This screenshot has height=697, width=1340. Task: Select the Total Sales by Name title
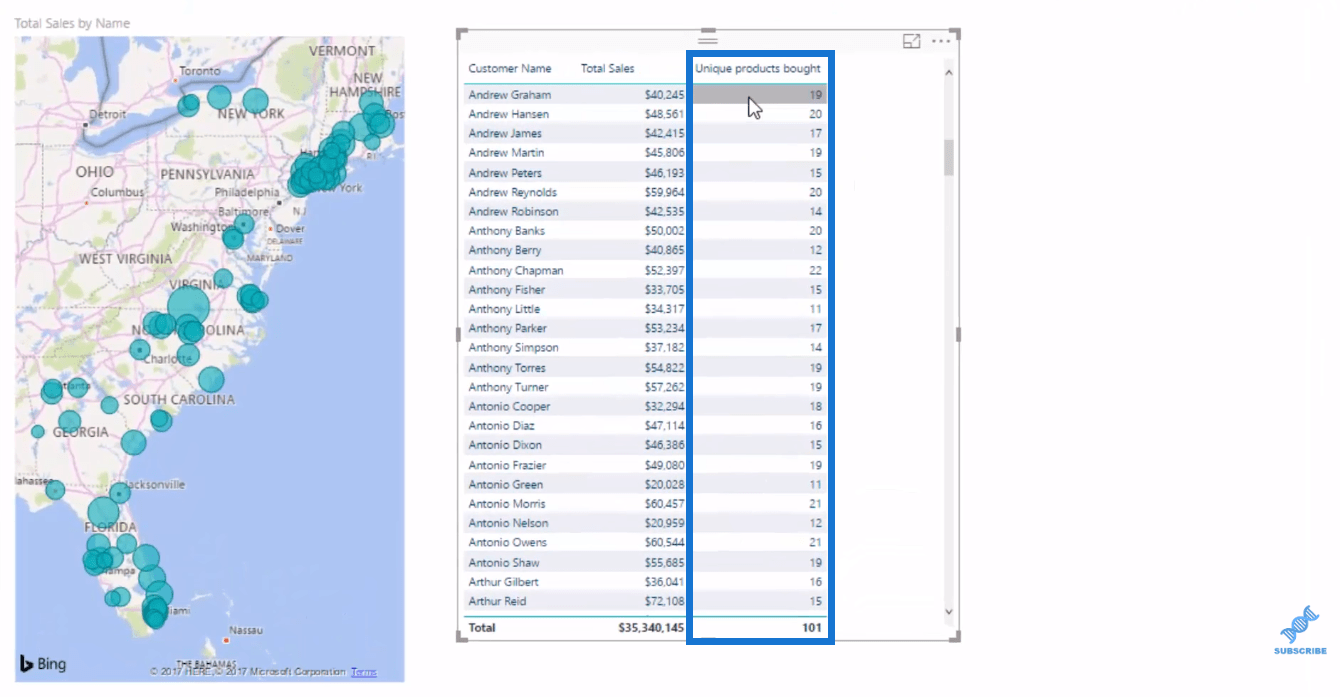coord(72,23)
